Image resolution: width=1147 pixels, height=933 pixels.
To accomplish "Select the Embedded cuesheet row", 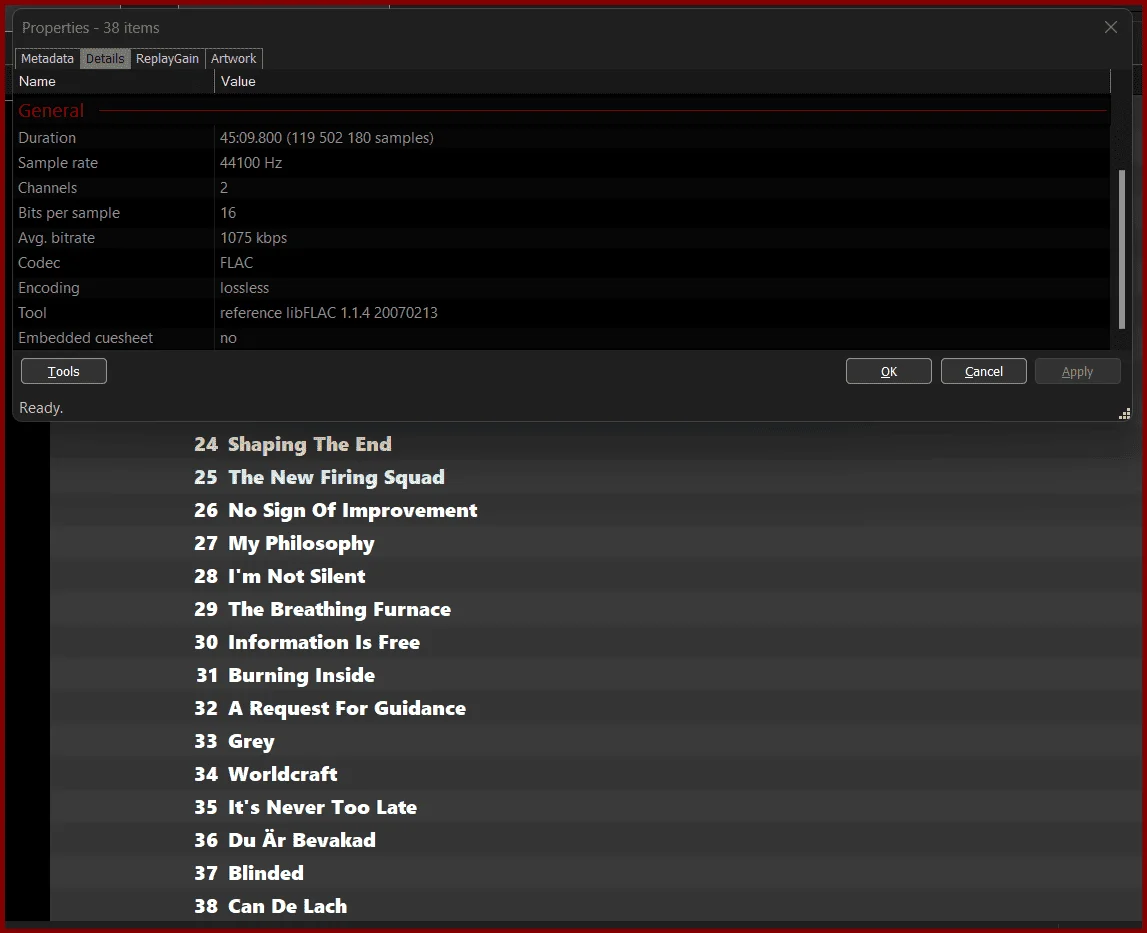I will [x=562, y=337].
